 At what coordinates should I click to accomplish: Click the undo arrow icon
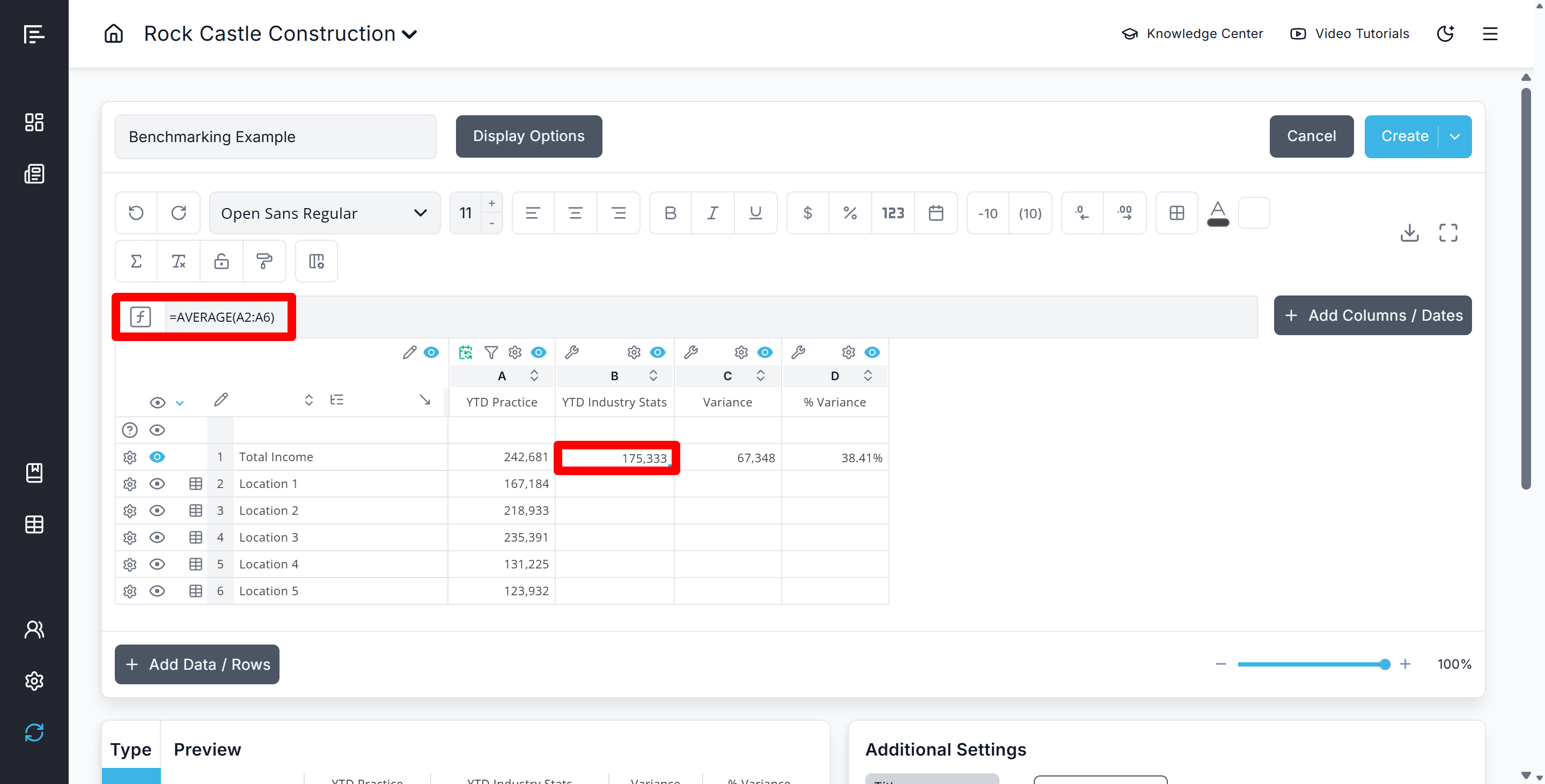click(x=136, y=213)
